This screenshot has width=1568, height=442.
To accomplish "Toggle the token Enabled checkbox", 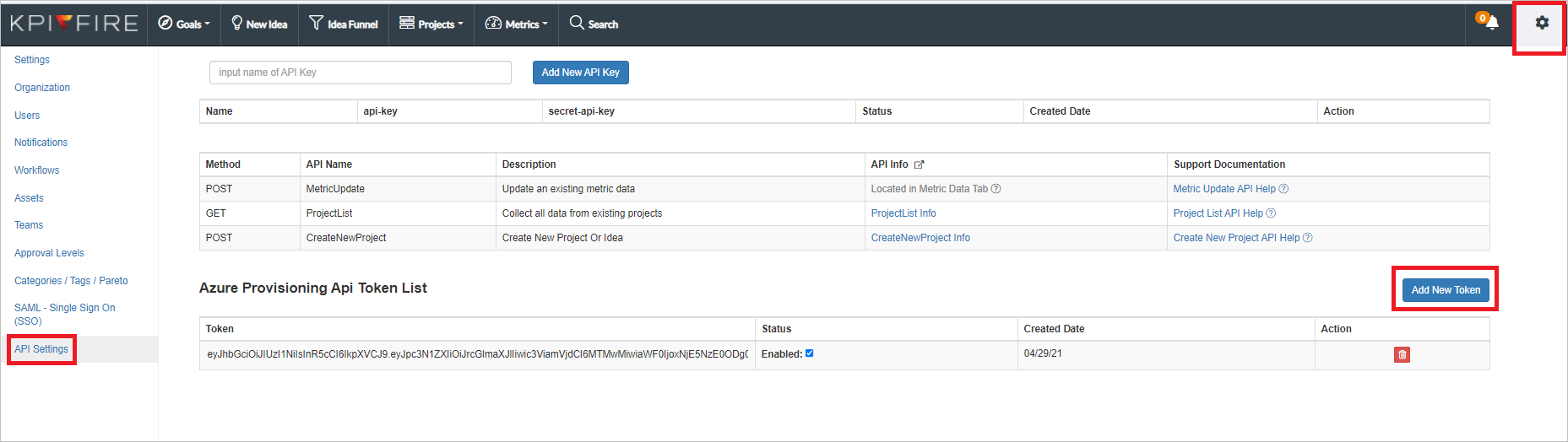I will tap(809, 353).
